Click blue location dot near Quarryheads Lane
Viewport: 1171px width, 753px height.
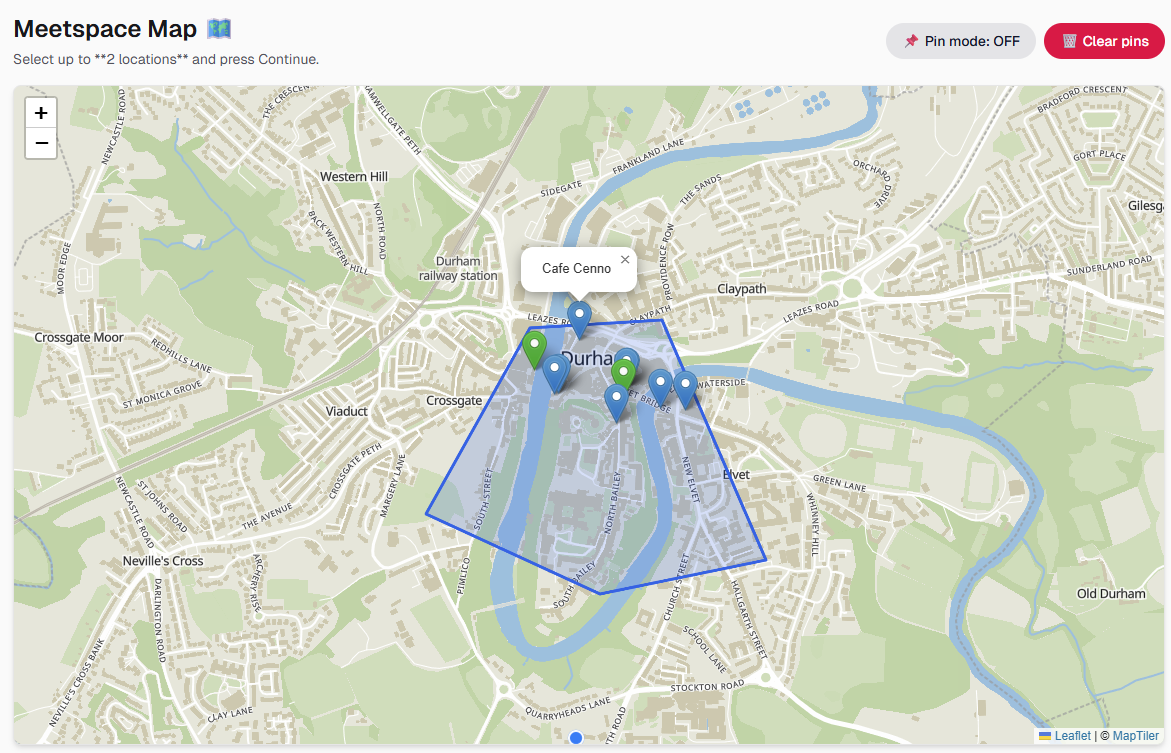coord(576,738)
